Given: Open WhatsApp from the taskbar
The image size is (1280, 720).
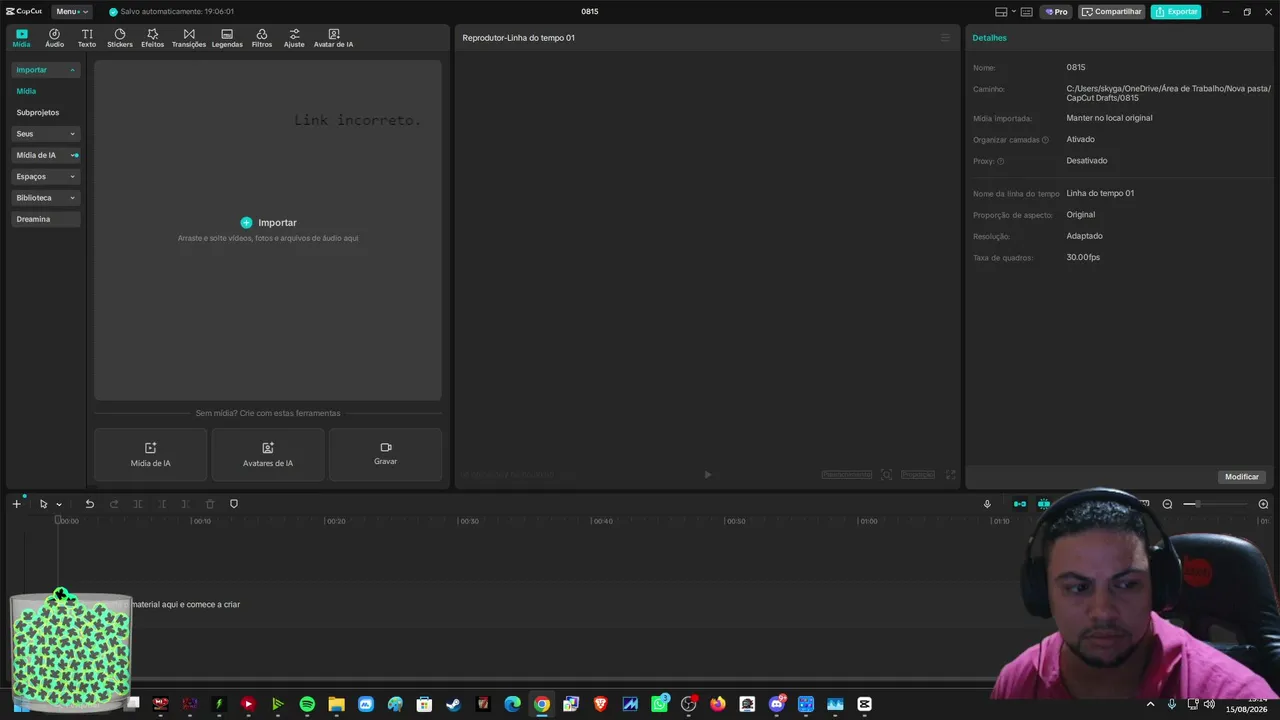Looking at the screenshot, I should coord(659,704).
